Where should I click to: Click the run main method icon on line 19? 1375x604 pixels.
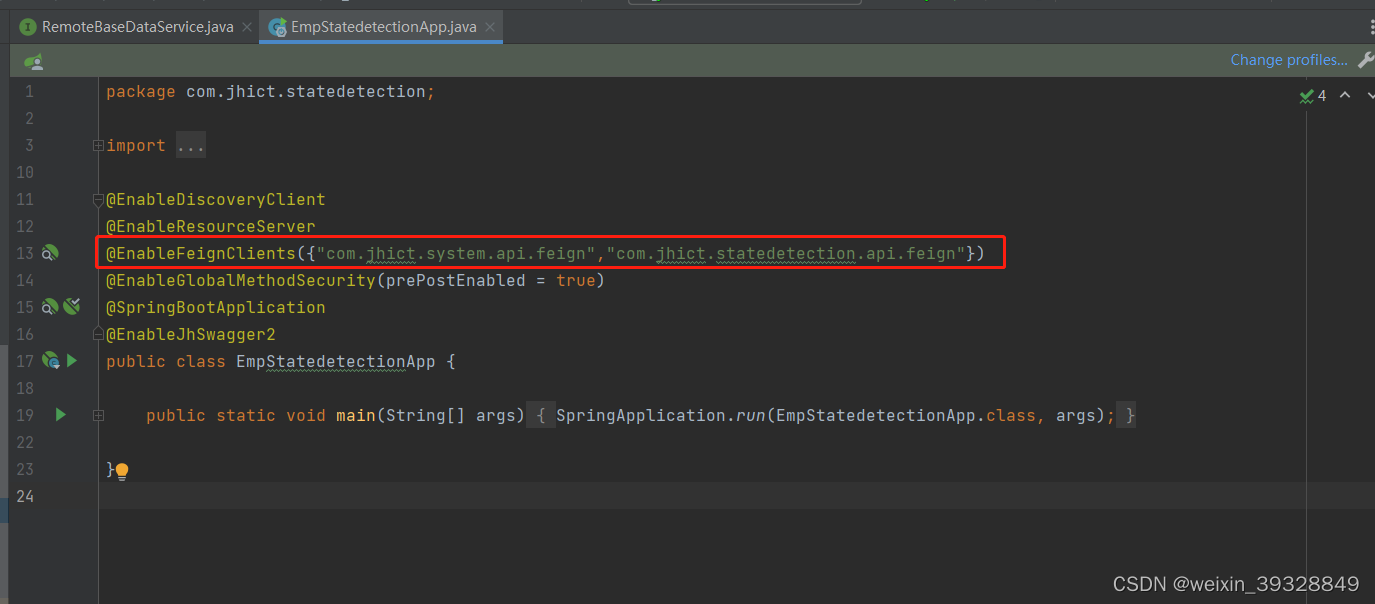click(x=60, y=414)
